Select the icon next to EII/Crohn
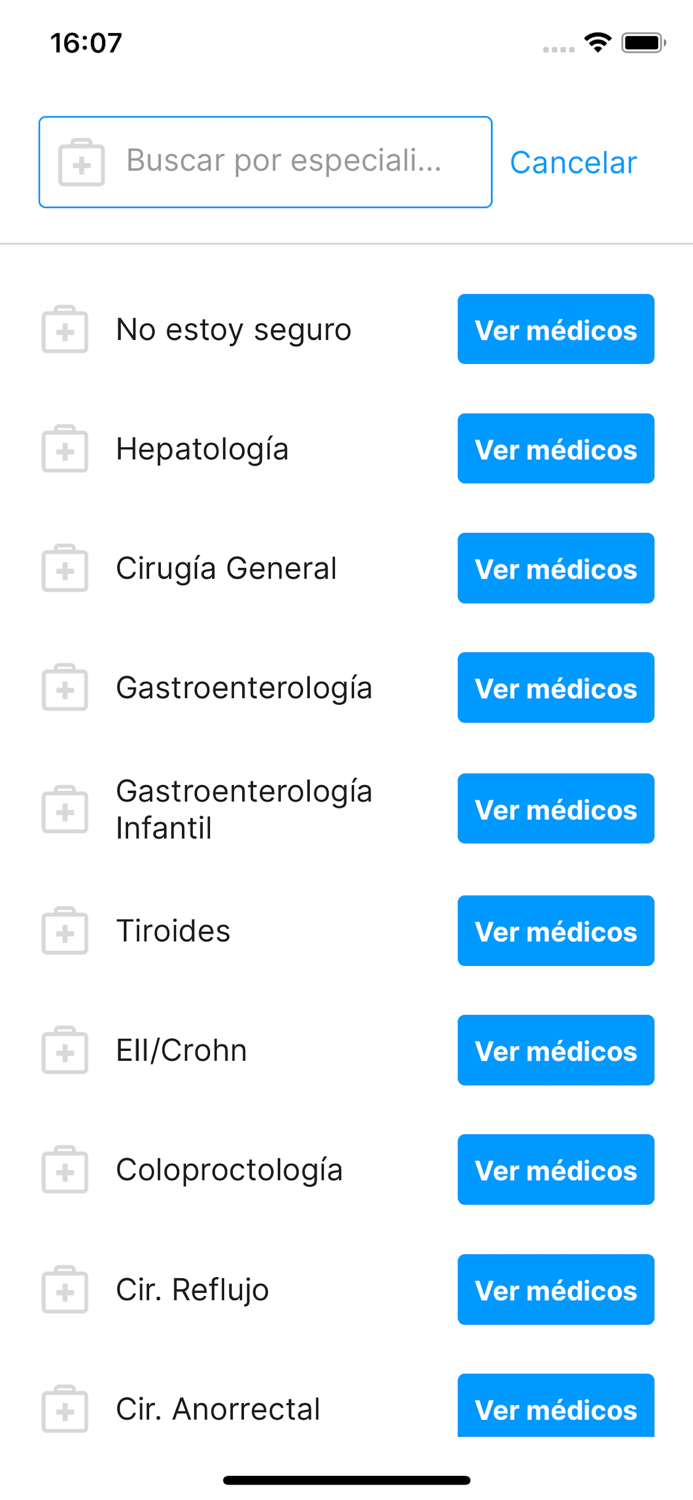 (64, 1050)
